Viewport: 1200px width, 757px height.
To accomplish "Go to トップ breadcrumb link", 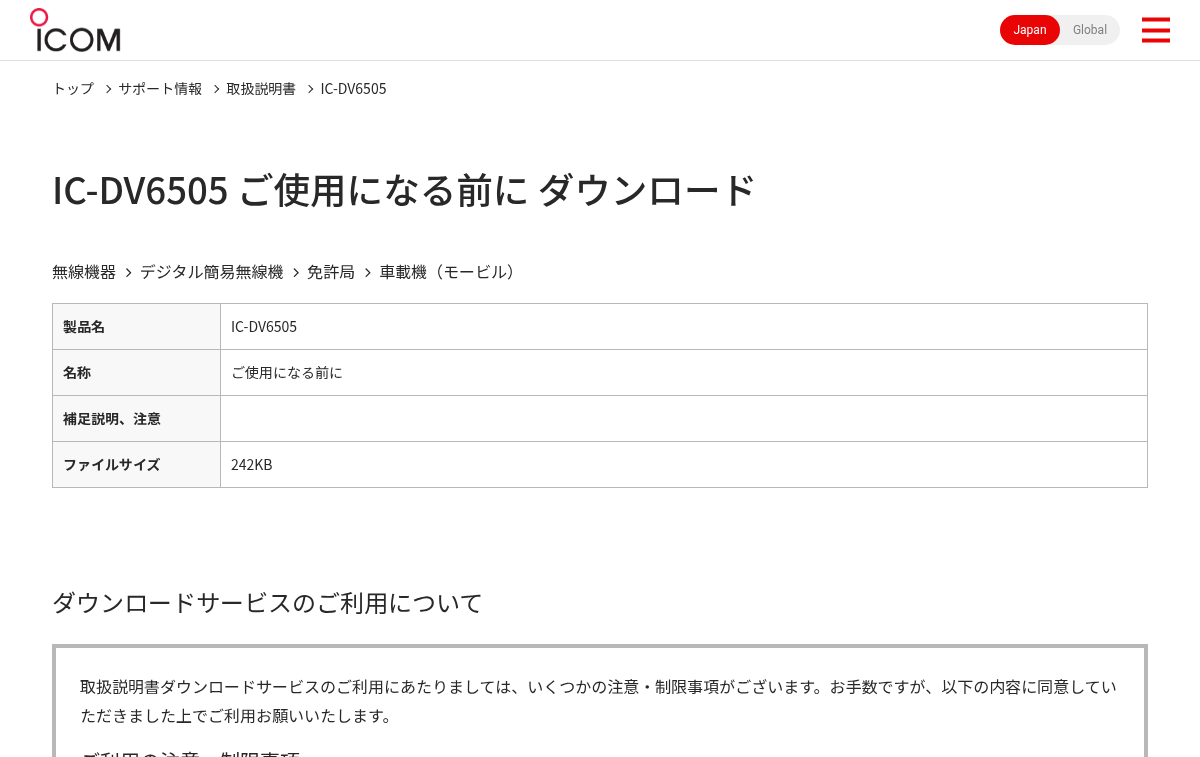I will 73,88.
